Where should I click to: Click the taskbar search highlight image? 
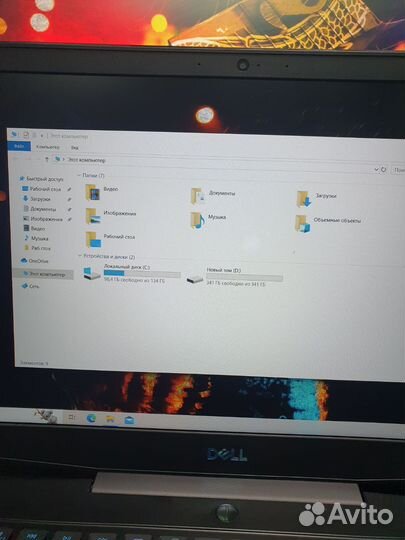coord(46,416)
